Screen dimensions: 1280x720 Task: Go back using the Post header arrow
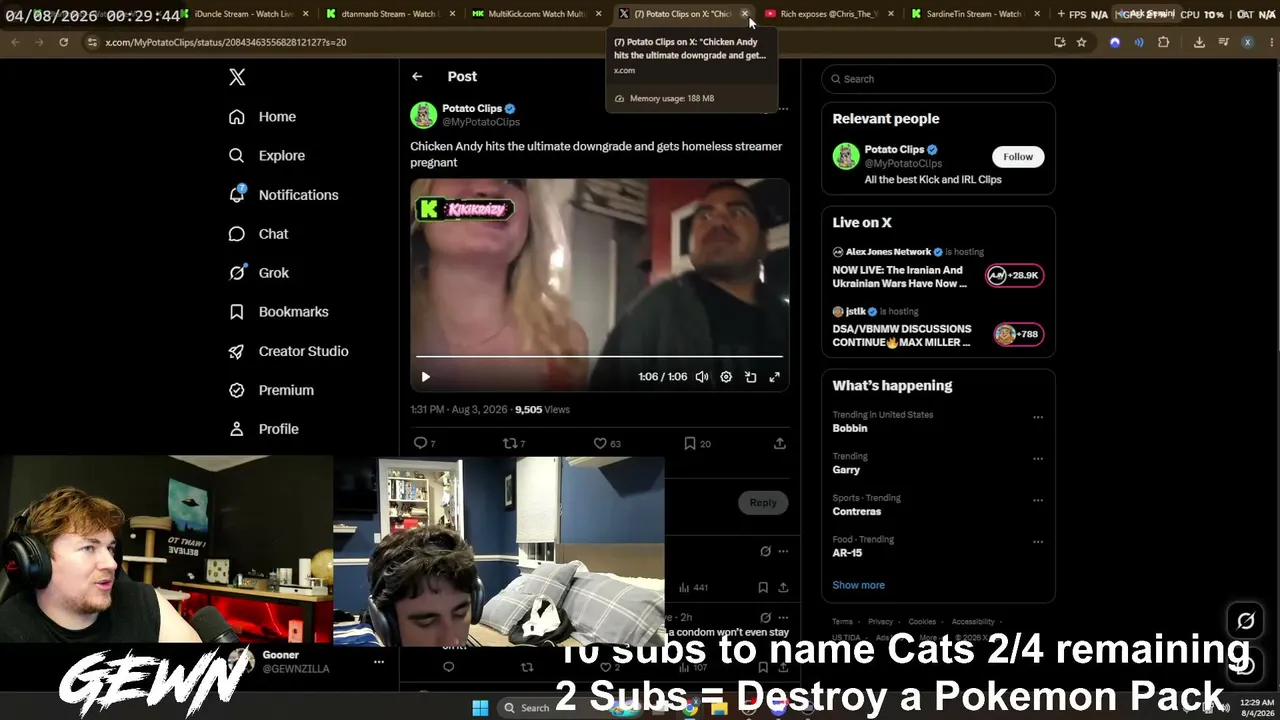pyautogui.click(x=417, y=76)
